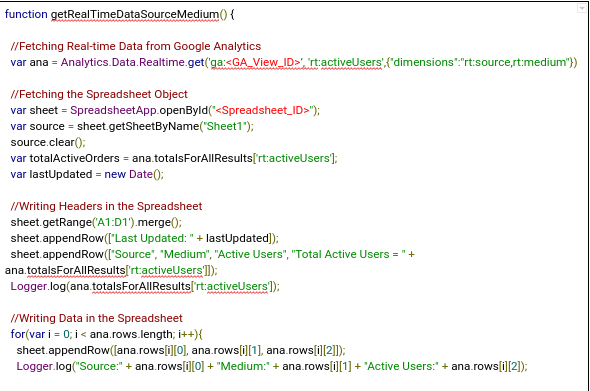Click the function name getRealTimeDataSourceMedium
590x391 pixels.
click(135, 14)
